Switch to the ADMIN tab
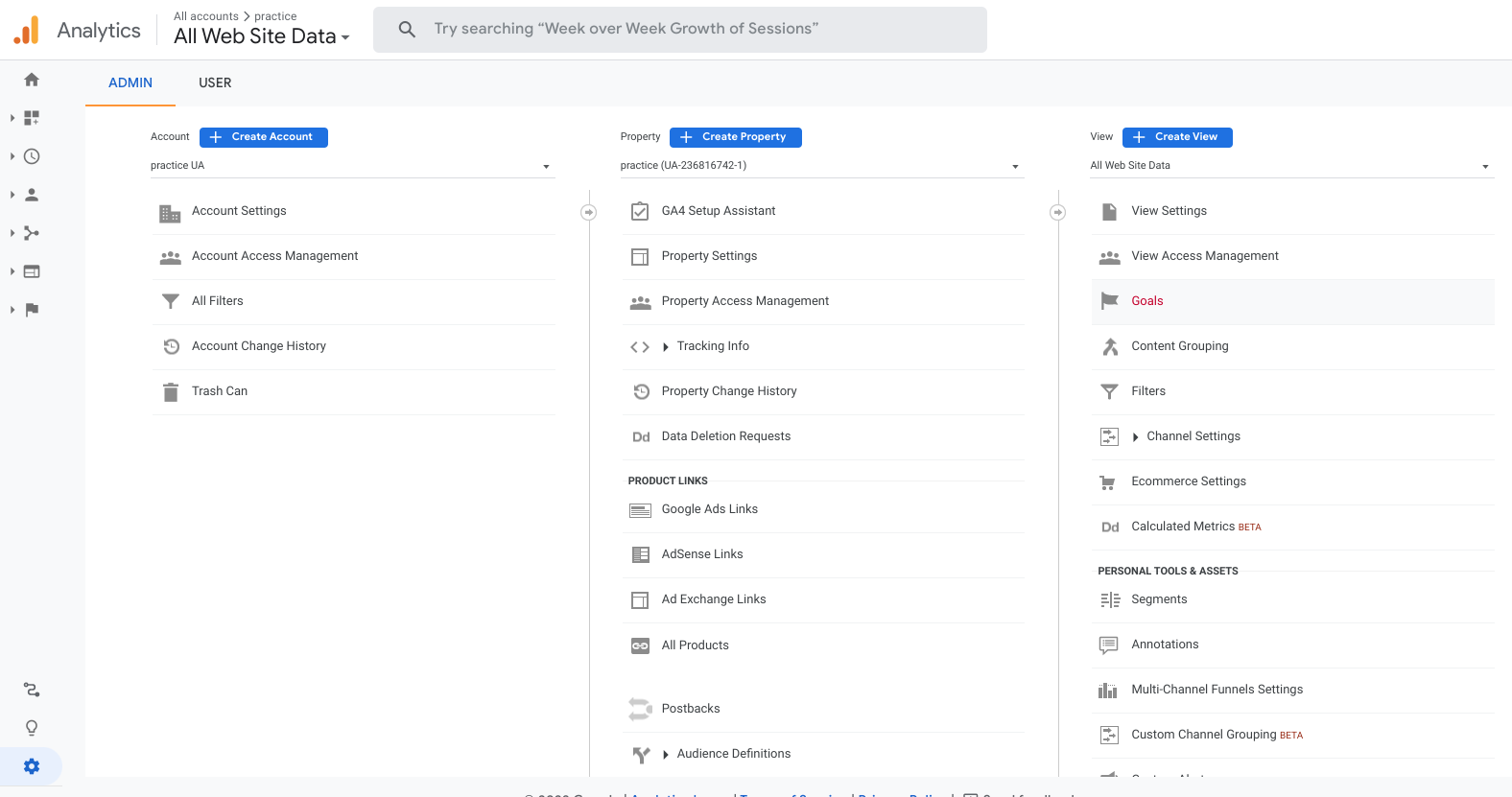 [130, 82]
